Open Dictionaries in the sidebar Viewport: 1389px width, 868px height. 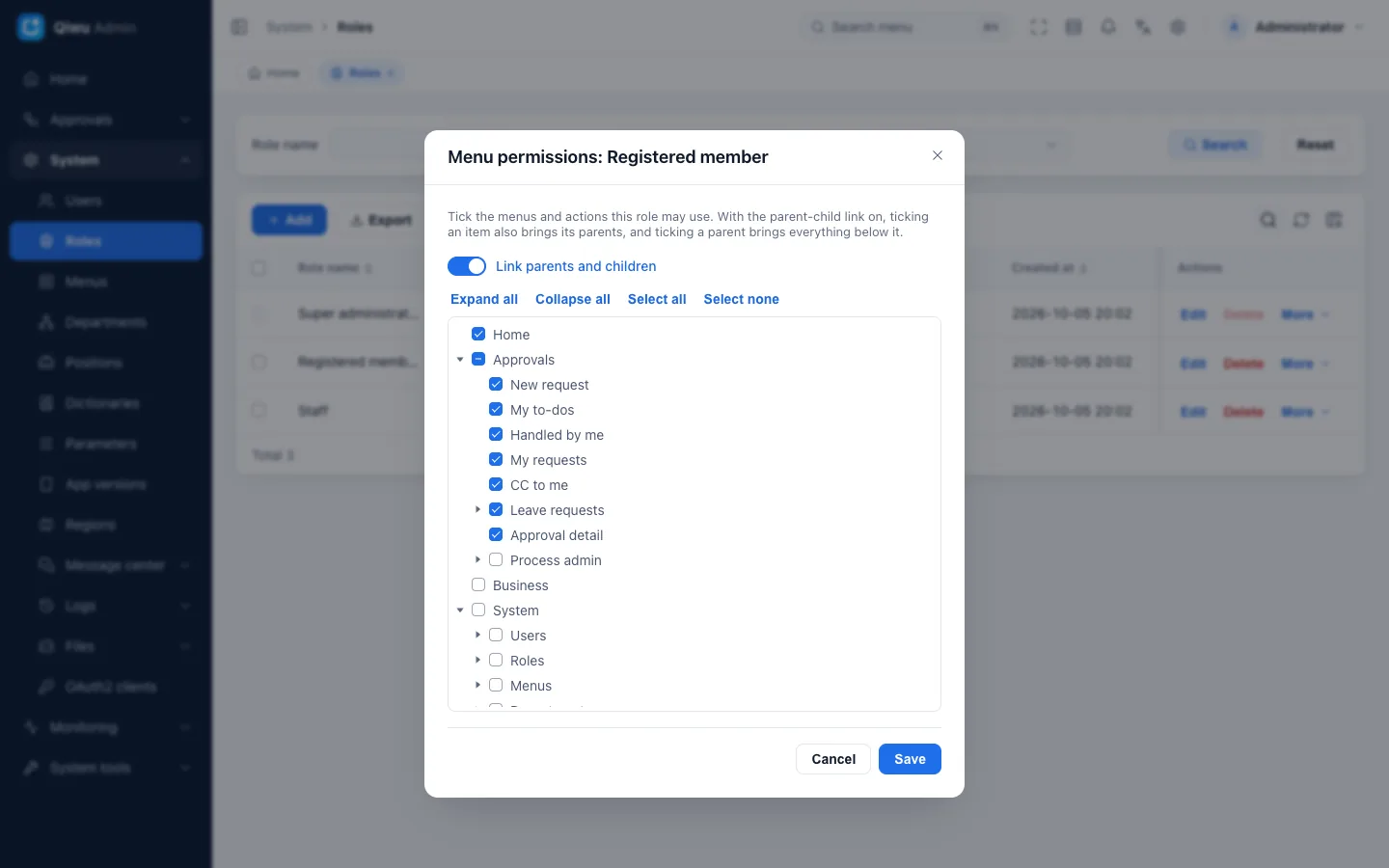point(106,403)
